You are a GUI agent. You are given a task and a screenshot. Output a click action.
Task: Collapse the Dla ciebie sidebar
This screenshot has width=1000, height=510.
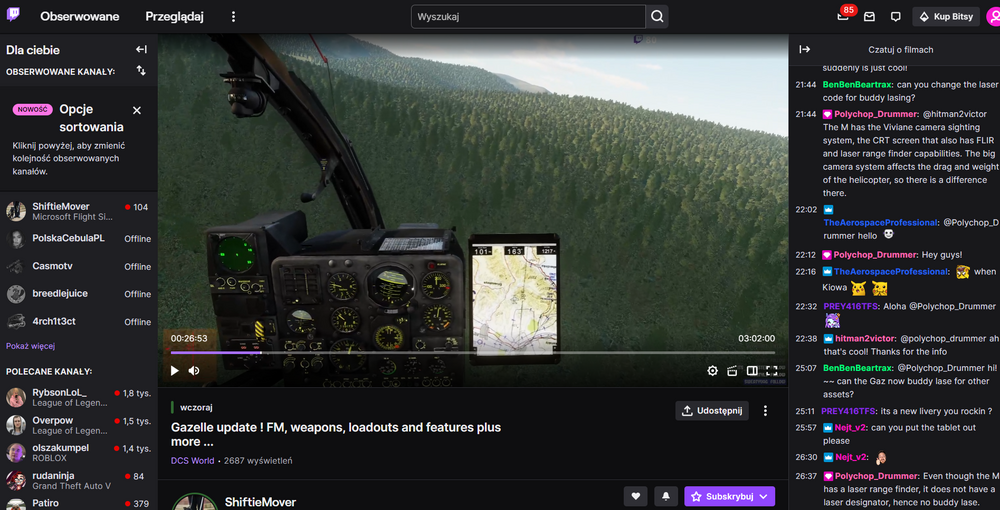[142, 50]
